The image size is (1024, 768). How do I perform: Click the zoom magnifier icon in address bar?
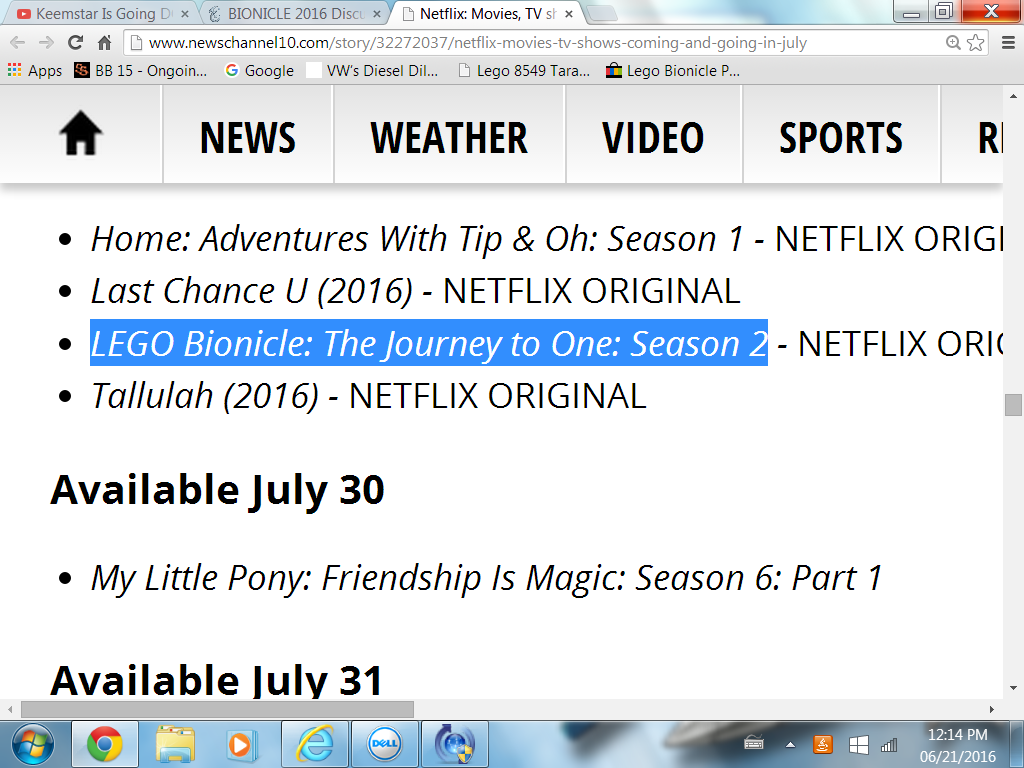953,42
